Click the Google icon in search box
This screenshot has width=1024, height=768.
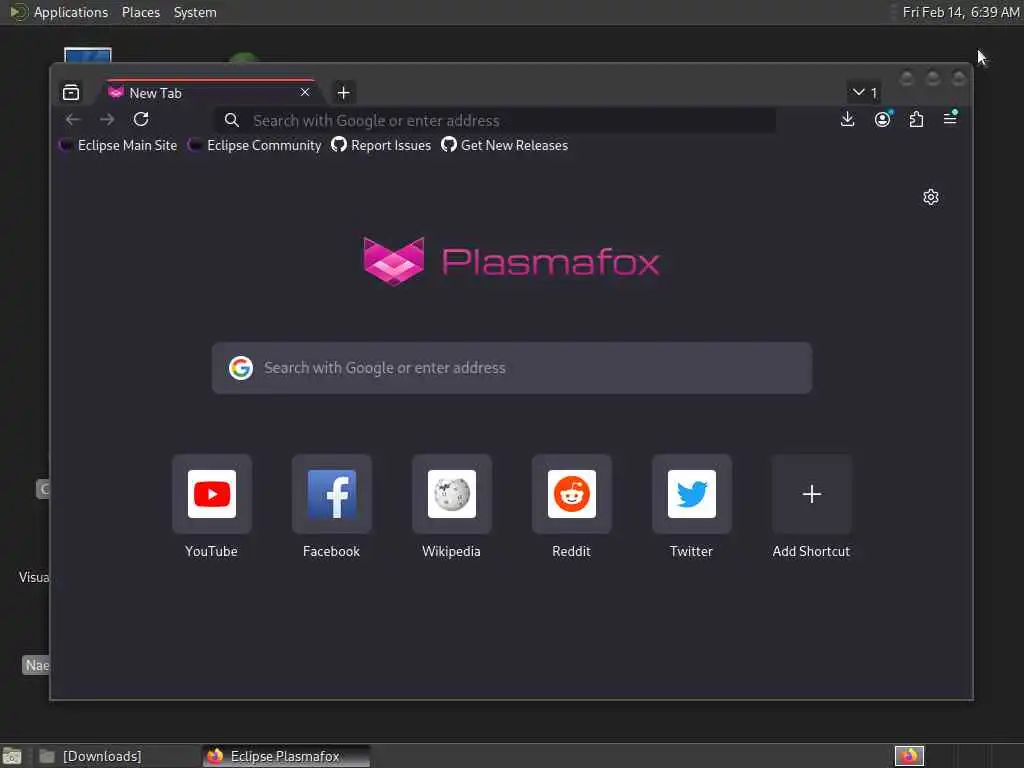[241, 368]
